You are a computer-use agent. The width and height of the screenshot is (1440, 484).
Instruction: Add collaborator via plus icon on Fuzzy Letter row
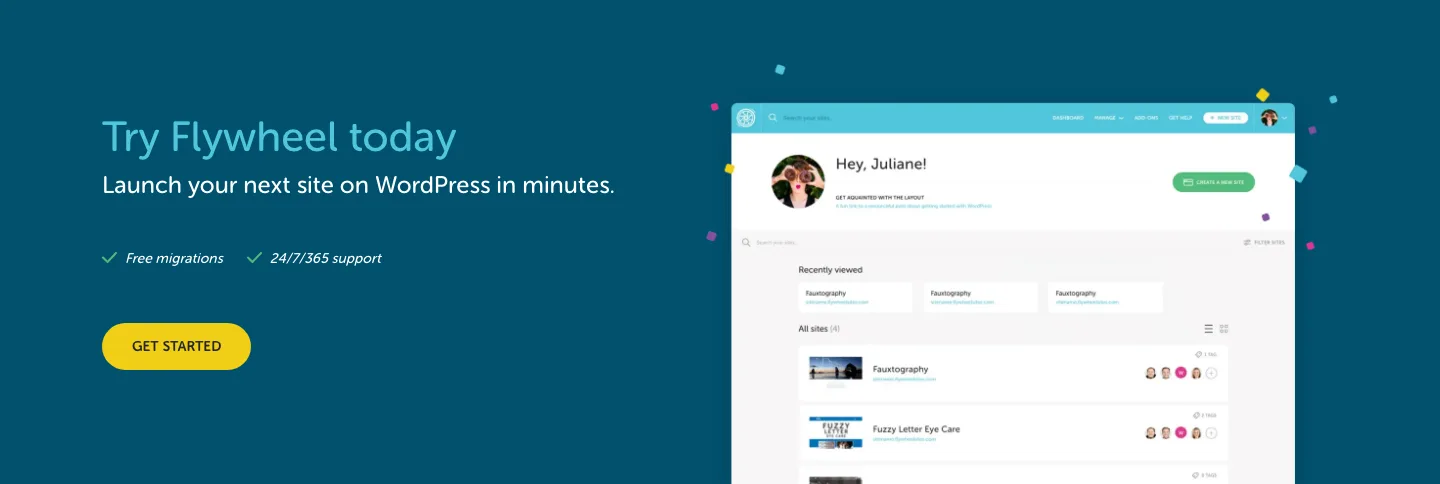click(x=1211, y=433)
